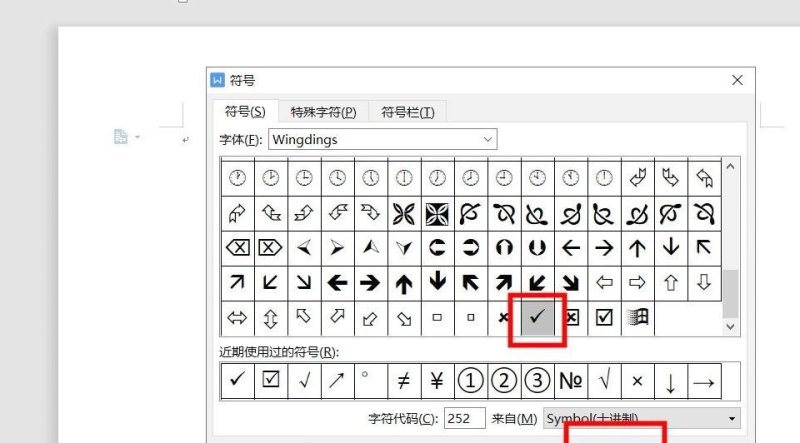The image size is (800, 443).
Task: Select the bold left arrow symbol
Action: click(337, 282)
